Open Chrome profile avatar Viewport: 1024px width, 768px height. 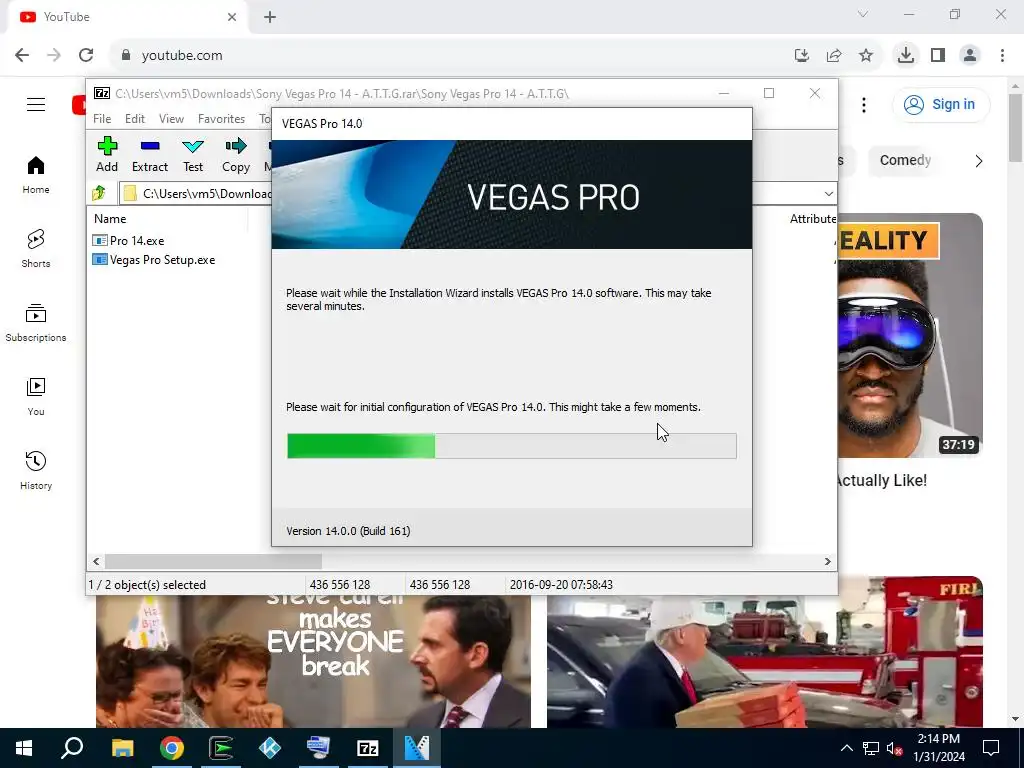point(970,56)
